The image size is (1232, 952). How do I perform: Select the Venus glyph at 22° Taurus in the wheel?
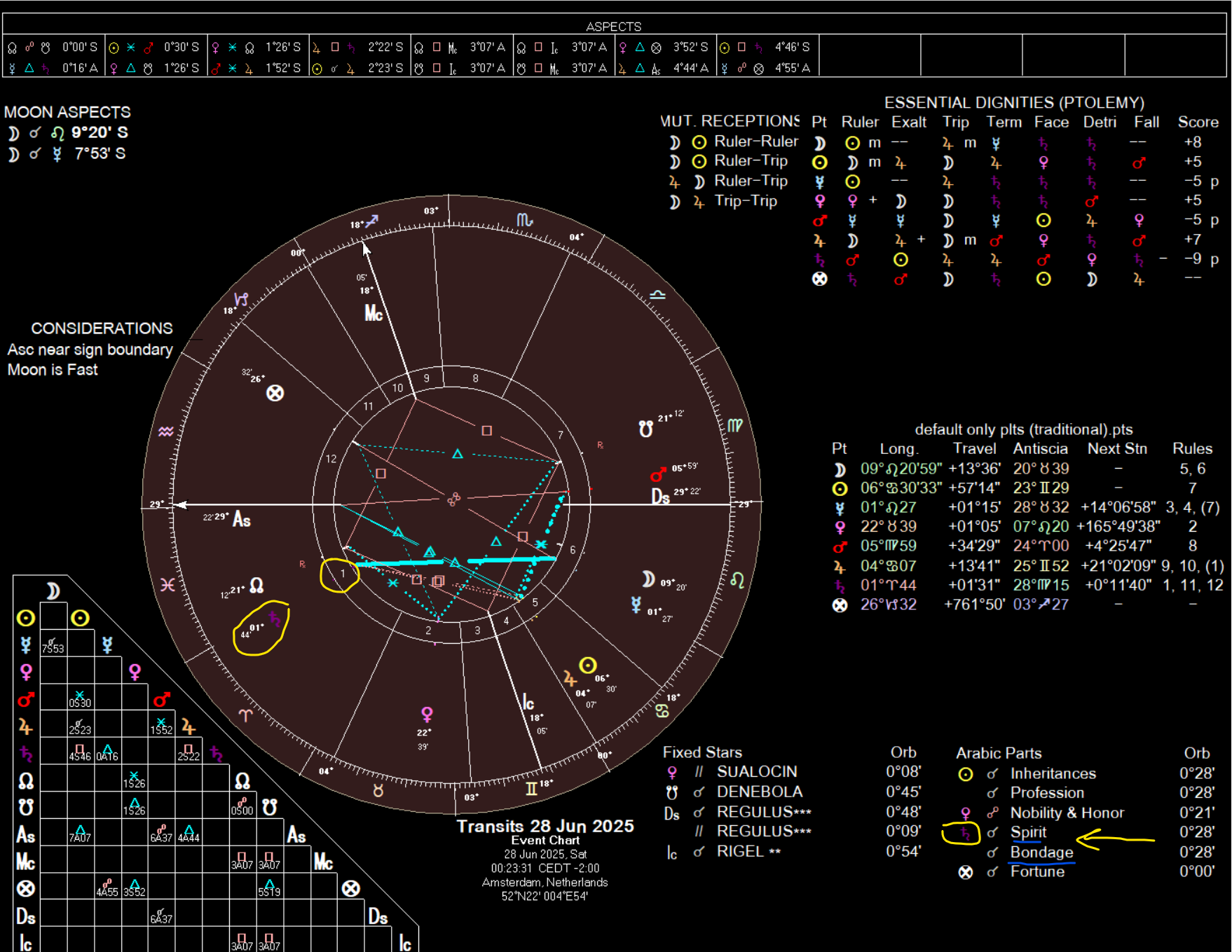coord(427,715)
